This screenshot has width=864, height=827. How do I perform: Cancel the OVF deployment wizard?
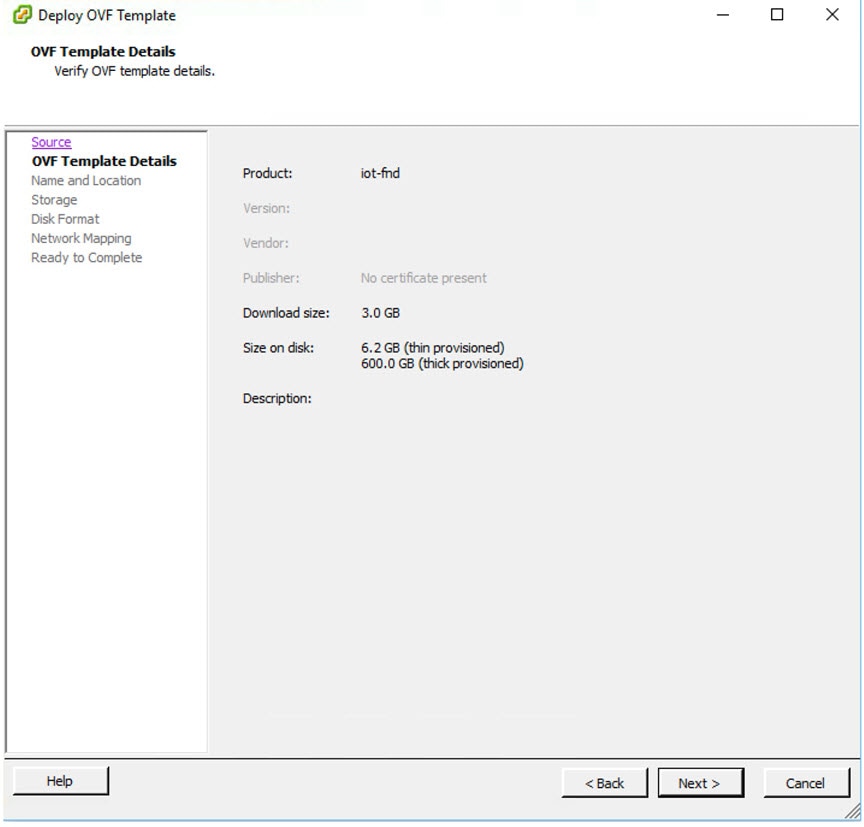806,783
